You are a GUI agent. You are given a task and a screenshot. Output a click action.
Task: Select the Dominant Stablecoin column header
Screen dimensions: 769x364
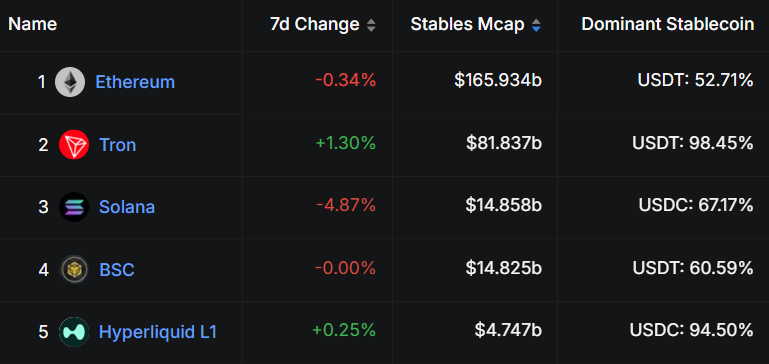tap(667, 24)
